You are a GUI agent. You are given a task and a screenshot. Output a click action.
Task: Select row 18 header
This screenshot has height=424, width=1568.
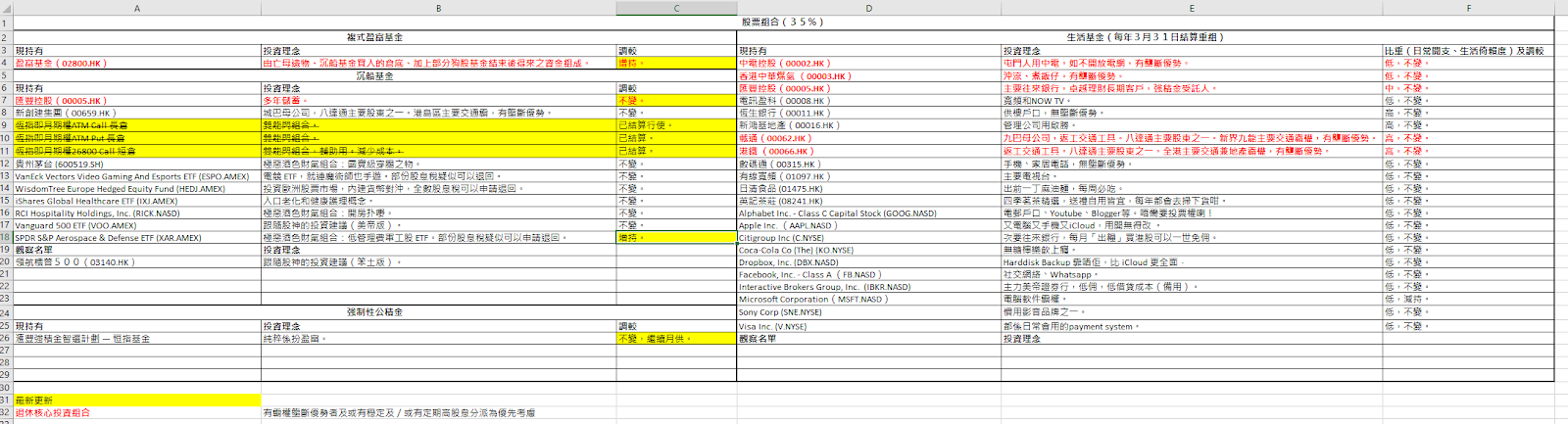coord(7,237)
